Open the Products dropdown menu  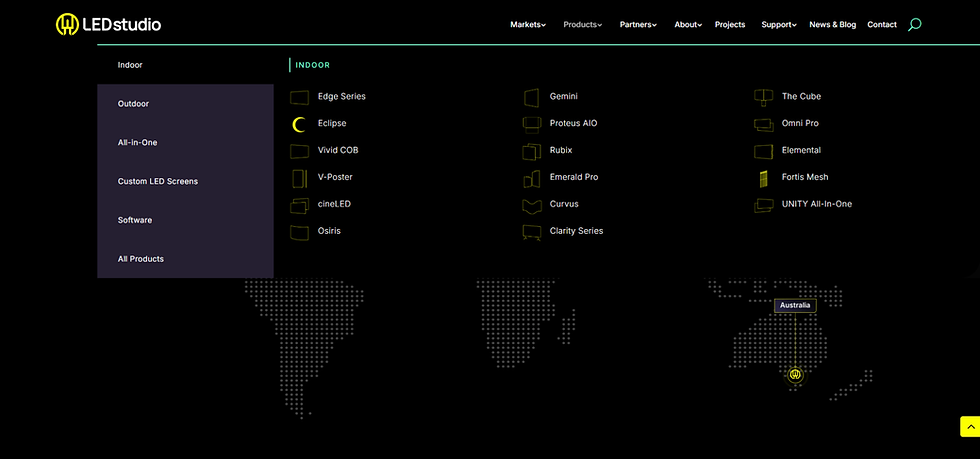(582, 25)
